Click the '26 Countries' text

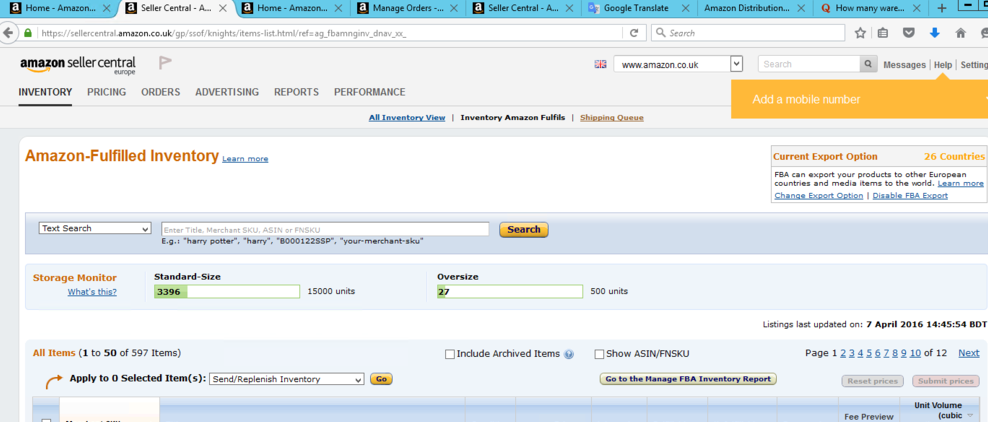point(954,156)
